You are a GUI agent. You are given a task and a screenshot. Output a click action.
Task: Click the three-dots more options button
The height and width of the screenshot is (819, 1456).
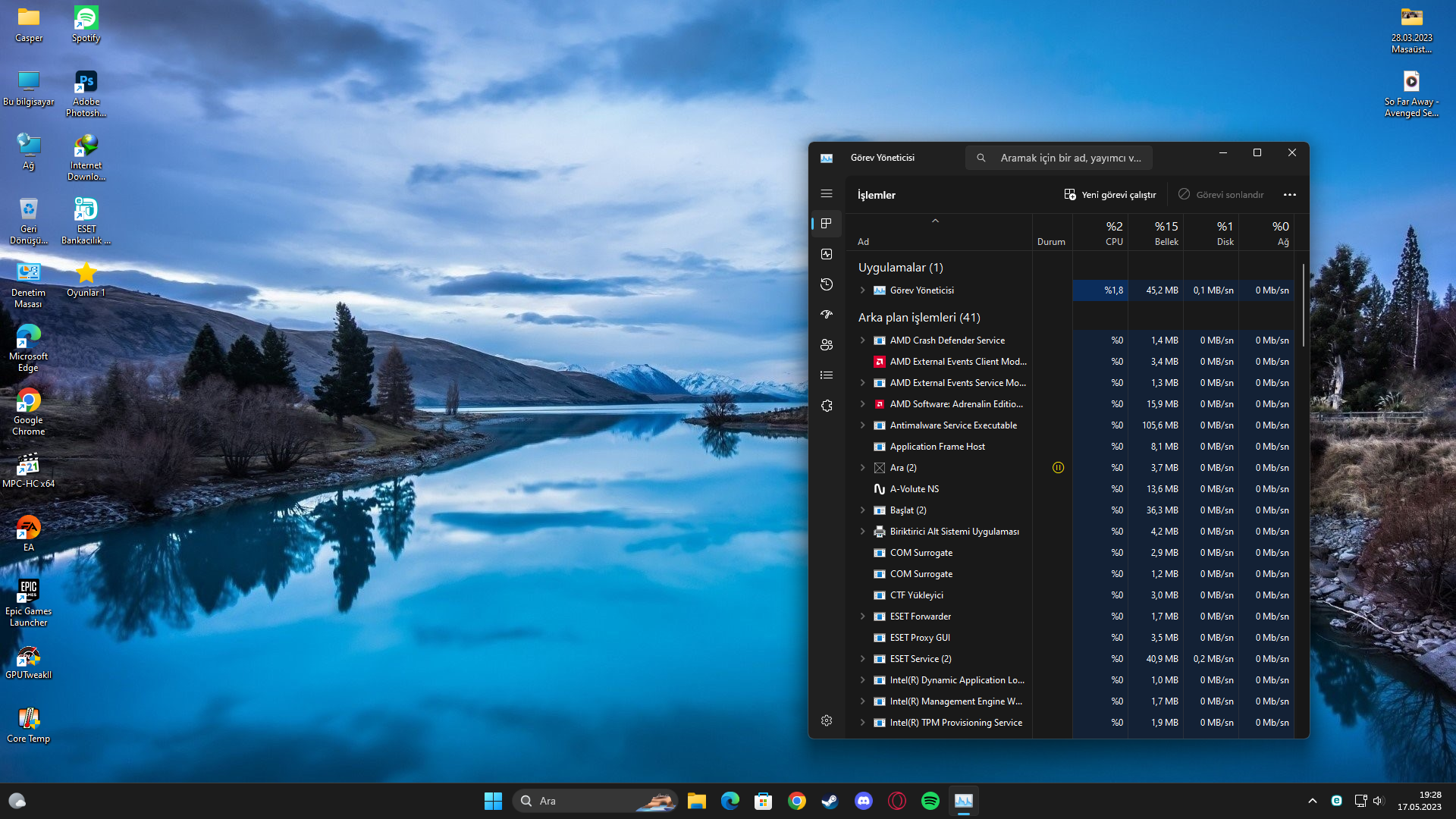1289,195
